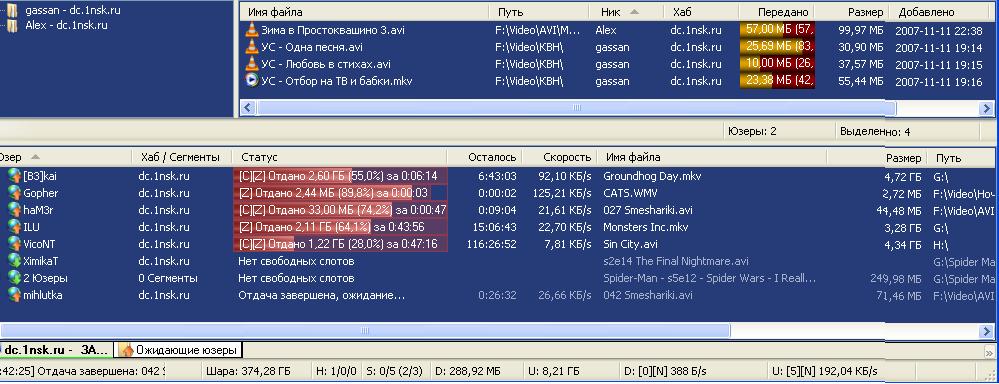Select the 027 Smeshariki.avi file name
Image resolution: width=999 pixels, height=384 pixels.
coord(647,210)
